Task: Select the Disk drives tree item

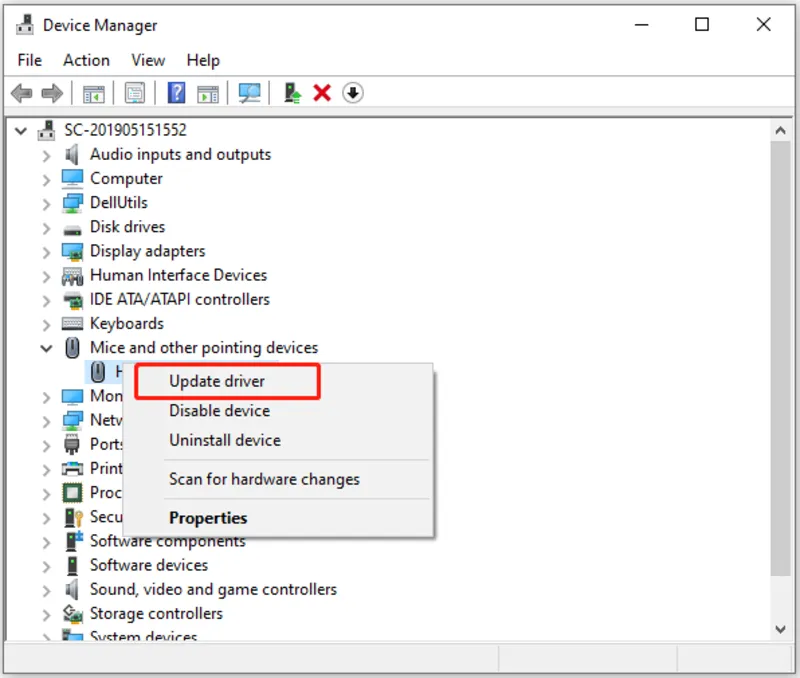Action: (127, 227)
